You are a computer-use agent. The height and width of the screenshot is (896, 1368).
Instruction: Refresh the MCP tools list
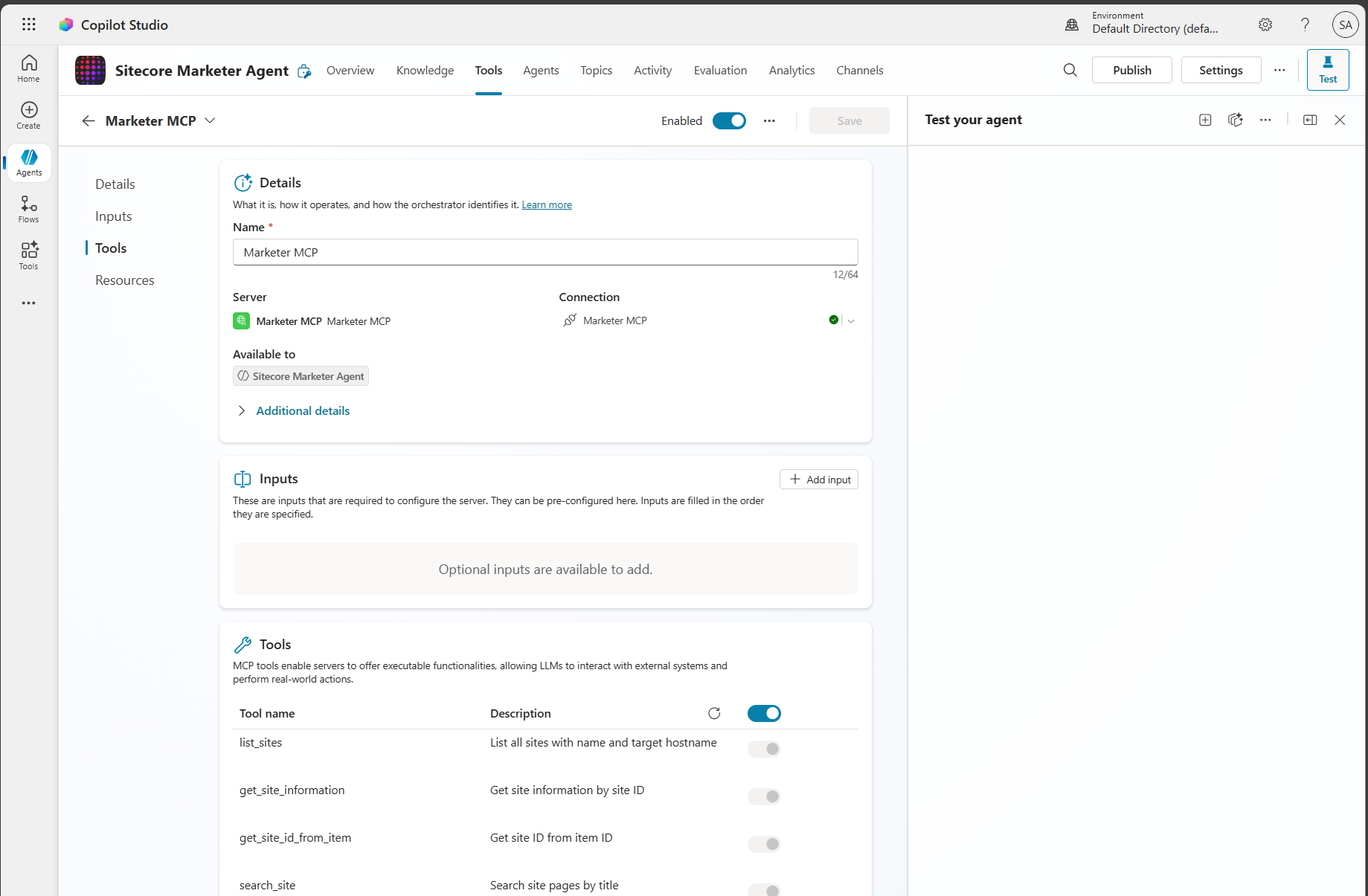coord(714,713)
